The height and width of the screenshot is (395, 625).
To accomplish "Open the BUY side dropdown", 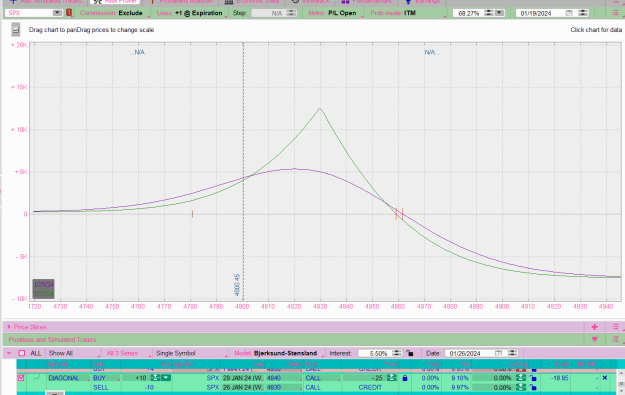I will click(105, 378).
